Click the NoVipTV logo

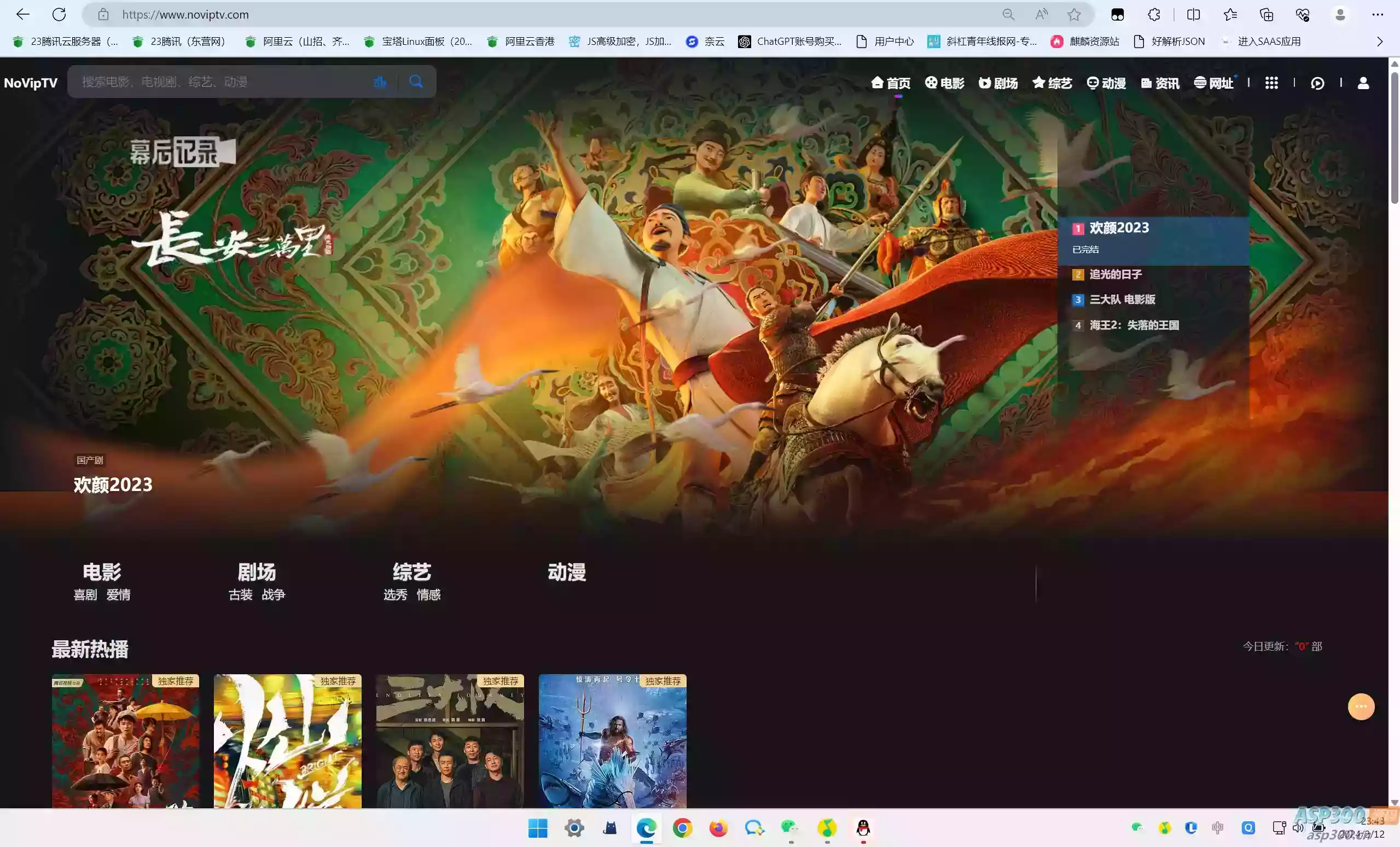coord(31,83)
